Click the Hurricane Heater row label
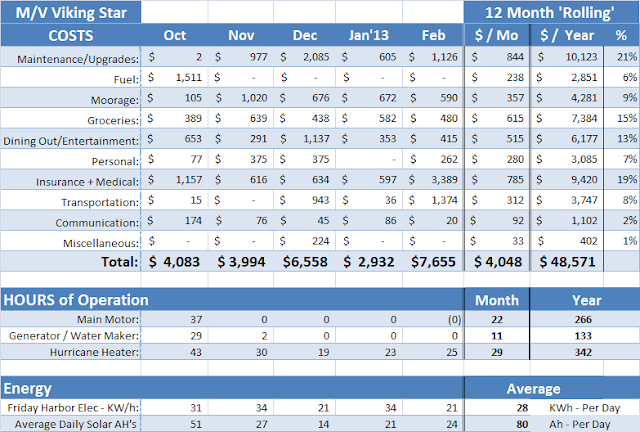The image size is (640, 432). point(95,352)
